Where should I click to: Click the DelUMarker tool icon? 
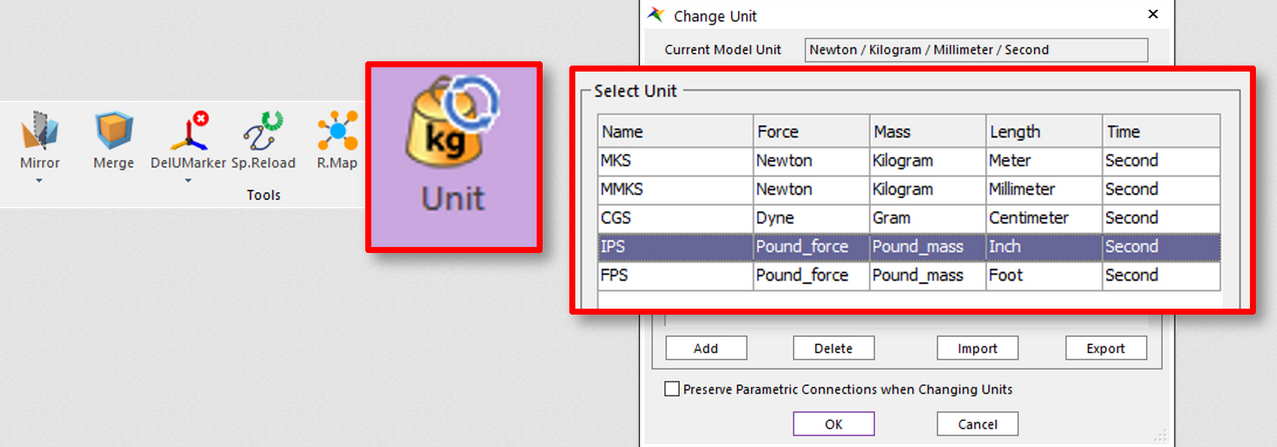click(x=188, y=131)
